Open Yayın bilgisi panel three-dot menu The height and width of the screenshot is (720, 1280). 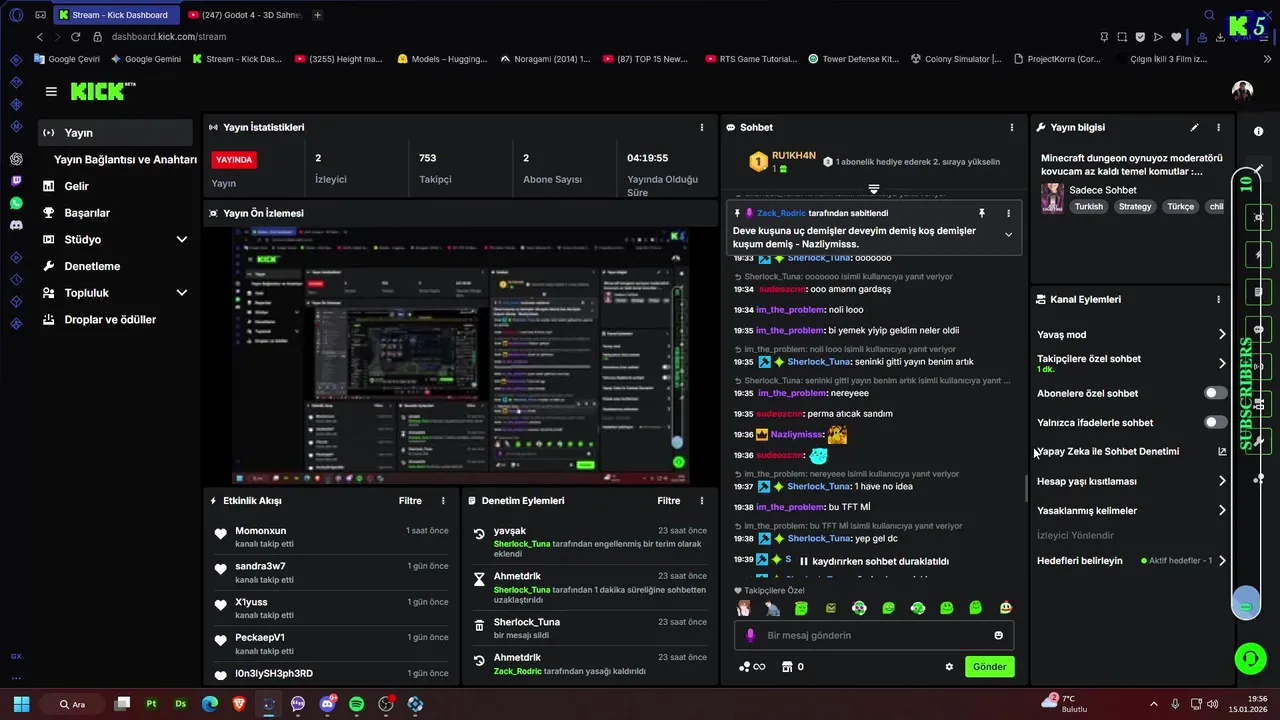1218,127
